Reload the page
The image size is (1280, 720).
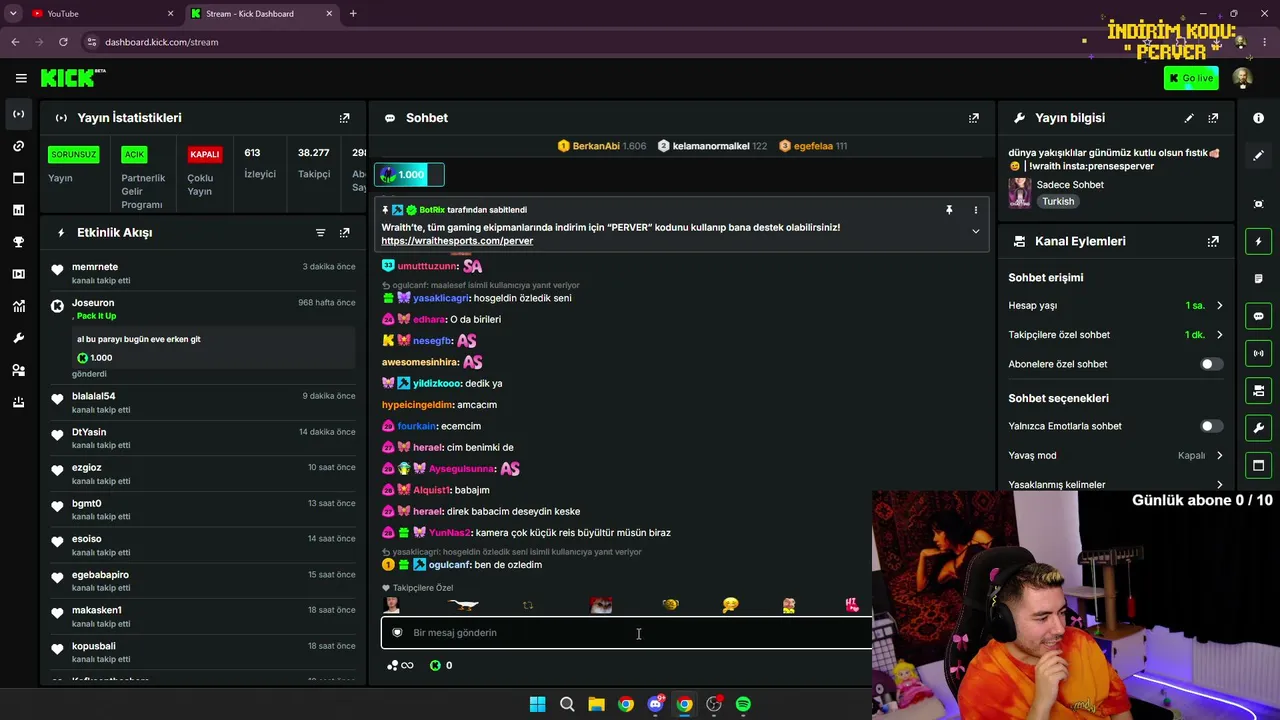[x=63, y=42]
